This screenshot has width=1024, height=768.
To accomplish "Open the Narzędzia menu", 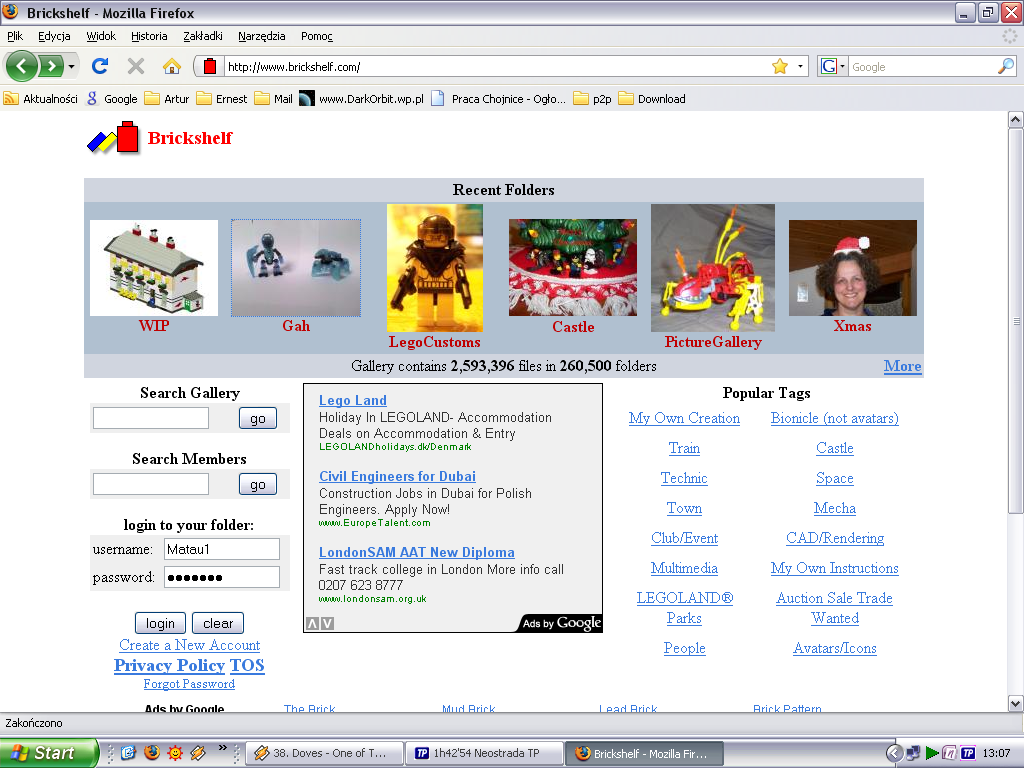I will 261,36.
